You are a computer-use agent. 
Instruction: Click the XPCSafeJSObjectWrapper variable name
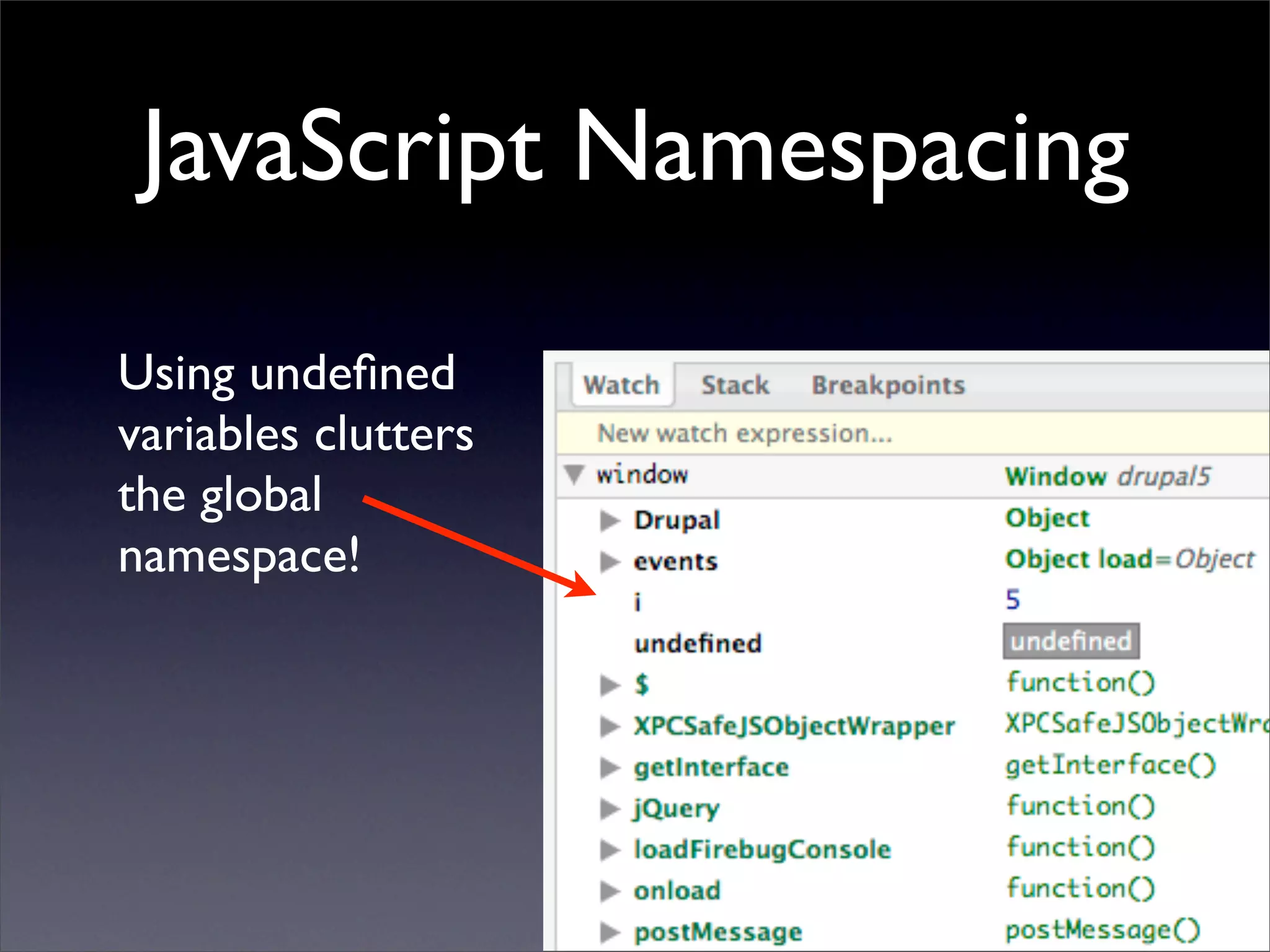click(794, 726)
